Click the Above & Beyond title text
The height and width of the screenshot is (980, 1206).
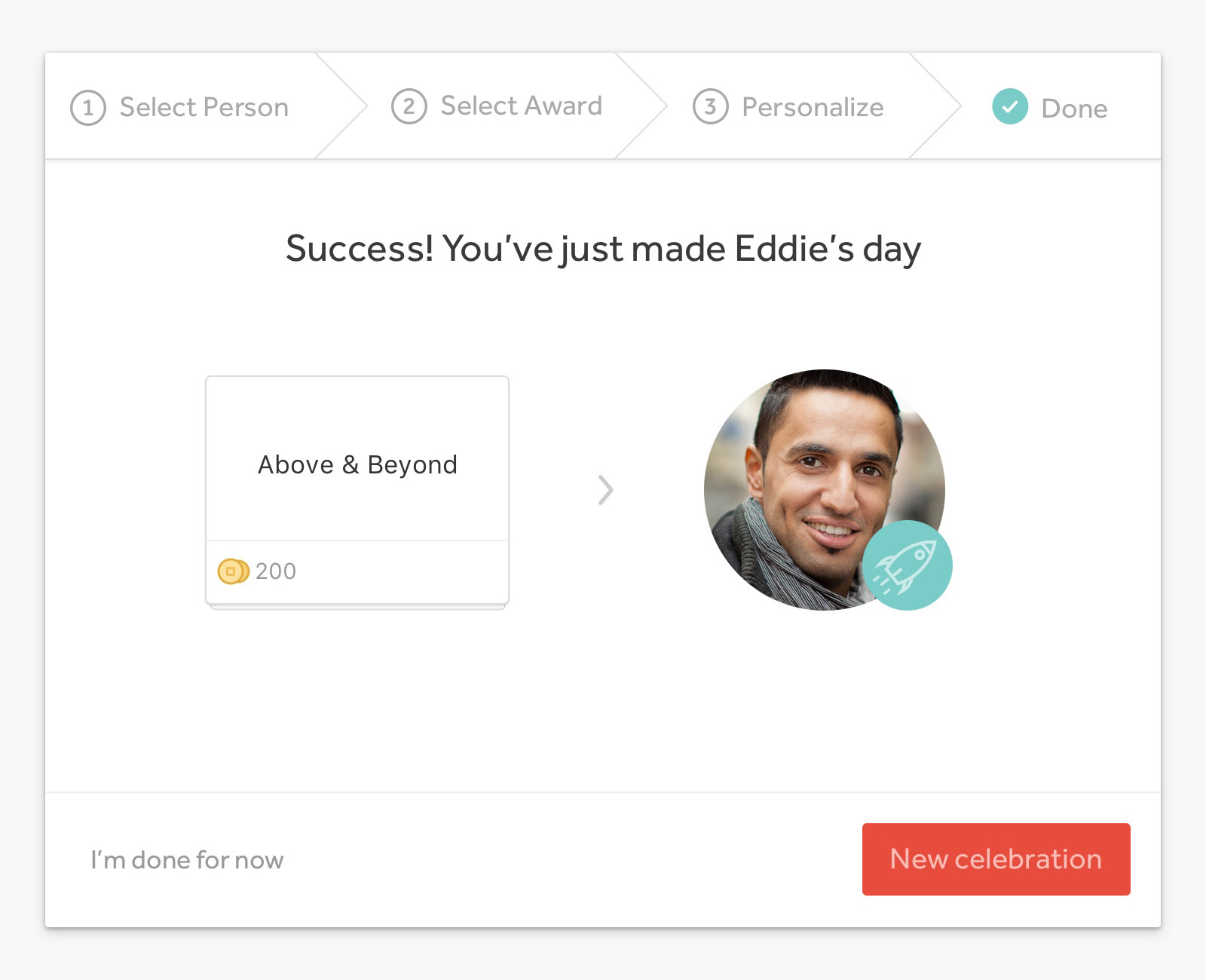click(357, 465)
